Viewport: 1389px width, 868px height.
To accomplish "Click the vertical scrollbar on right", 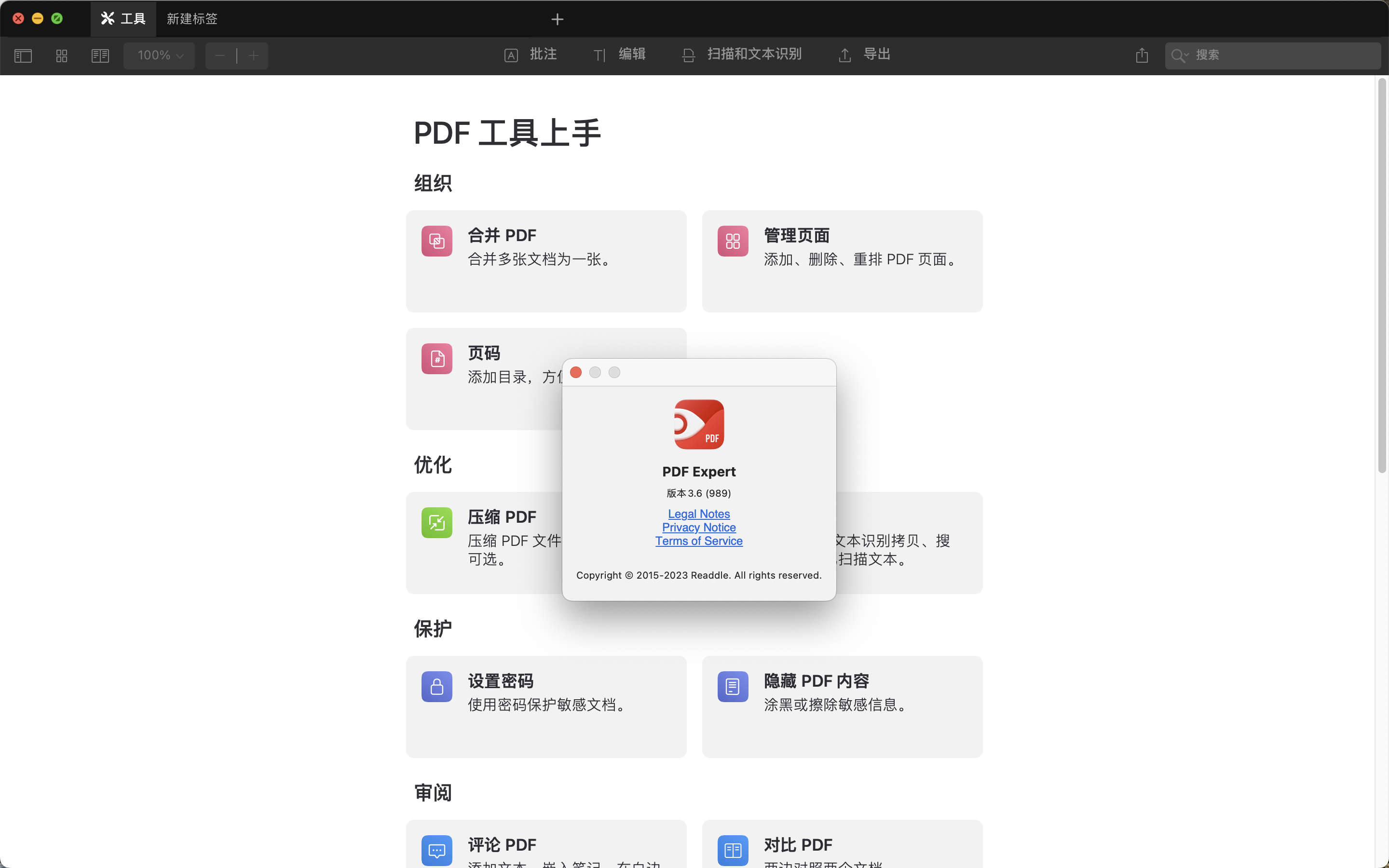I will [x=1382, y=275].
